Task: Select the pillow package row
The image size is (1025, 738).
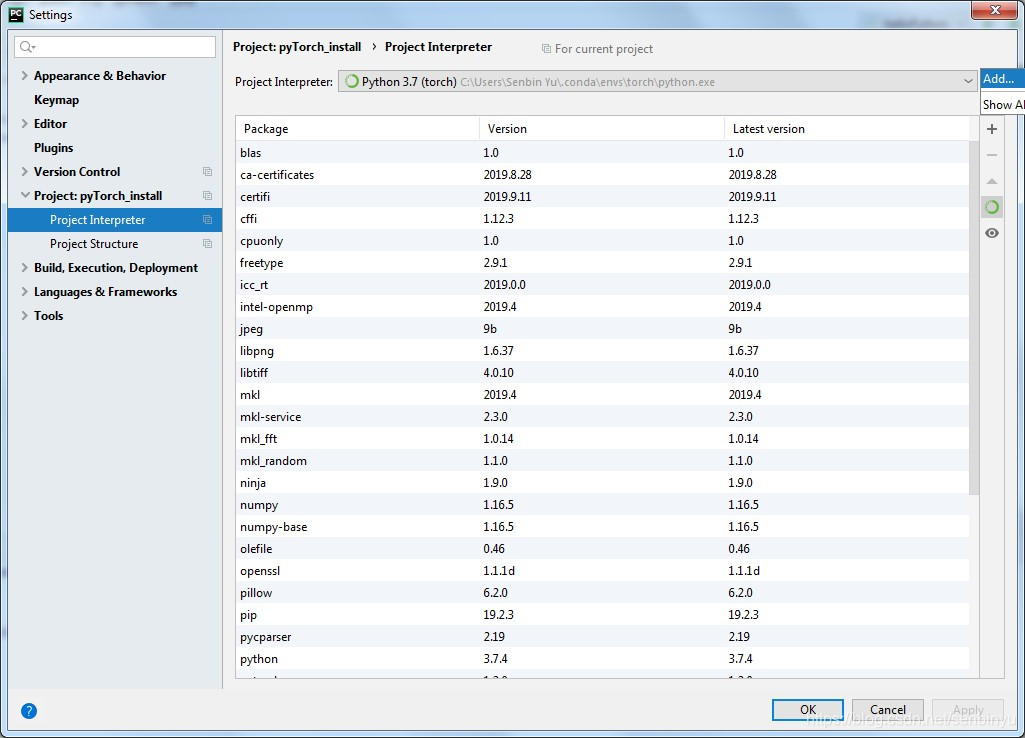Action: click(602, 593)
